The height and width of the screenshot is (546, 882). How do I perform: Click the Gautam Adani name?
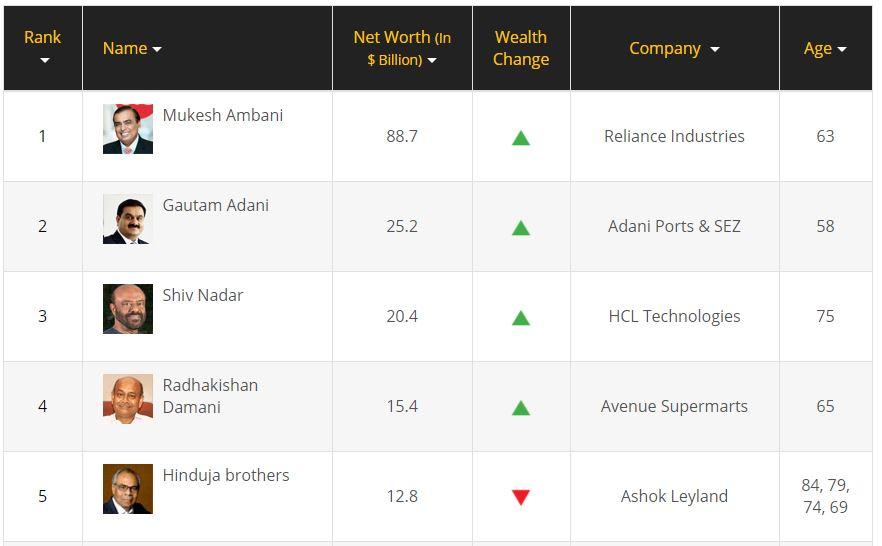click(216, 205)
